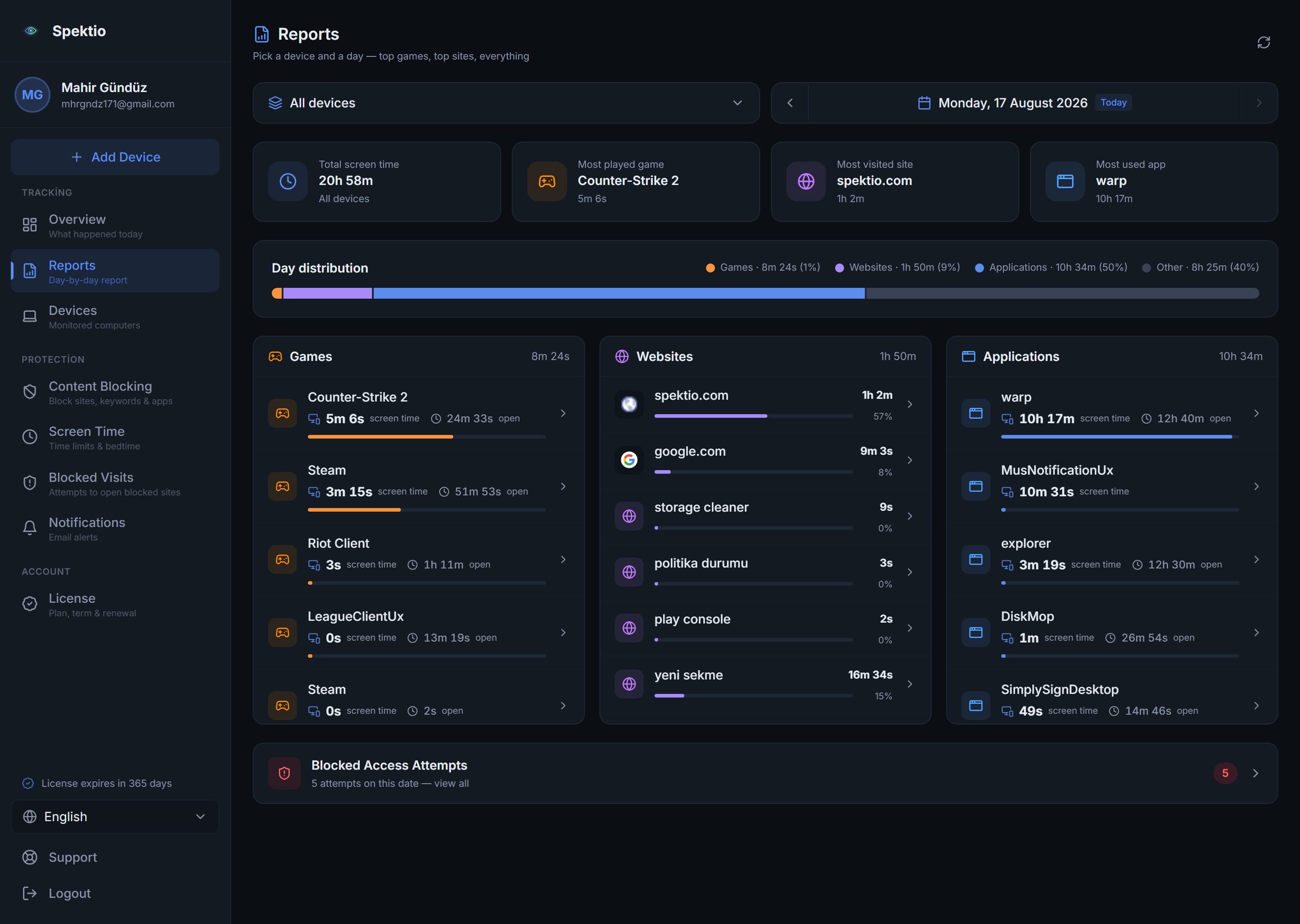Open the All devices dropdown

coord(506,103)
